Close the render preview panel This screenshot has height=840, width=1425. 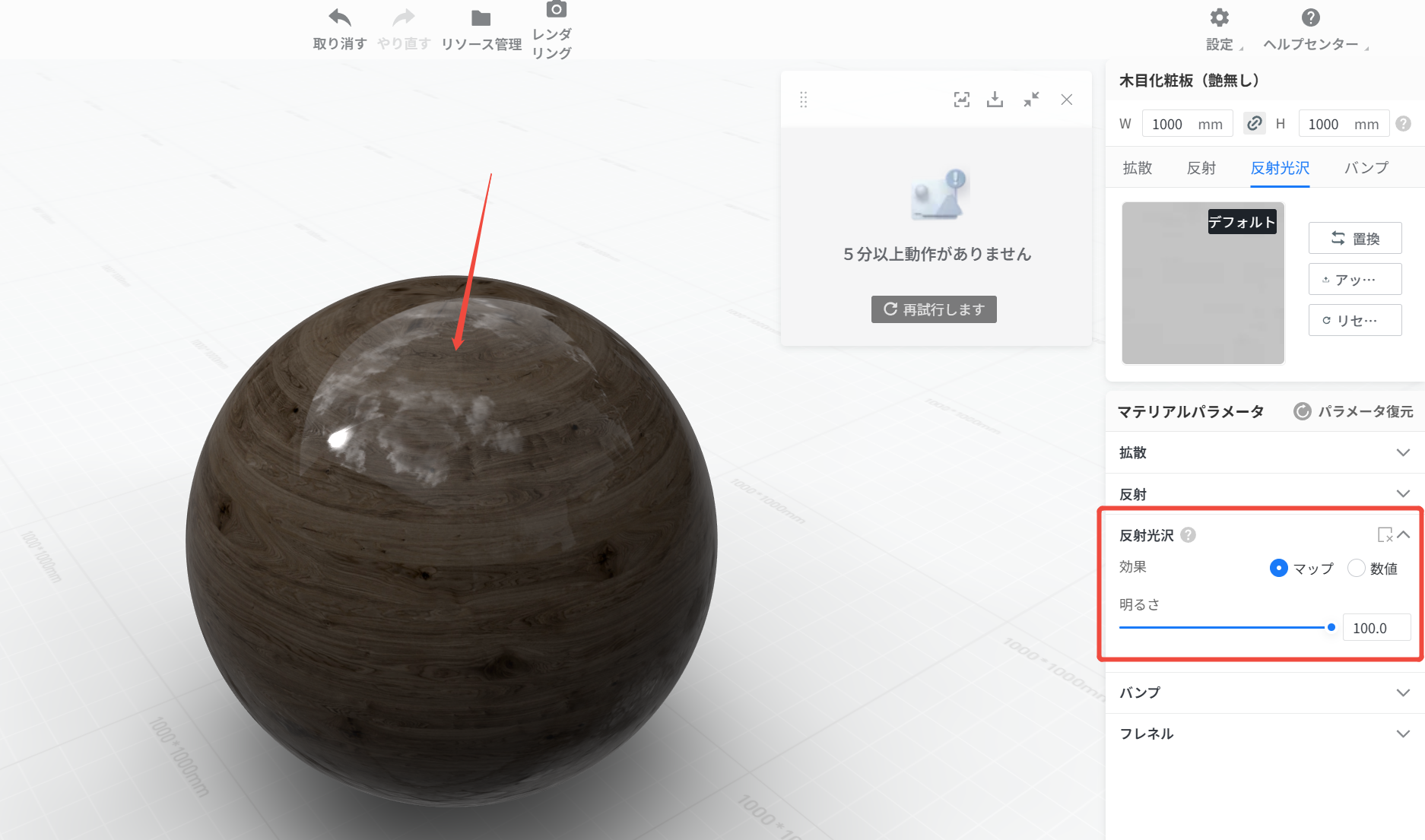point(1067,100)
